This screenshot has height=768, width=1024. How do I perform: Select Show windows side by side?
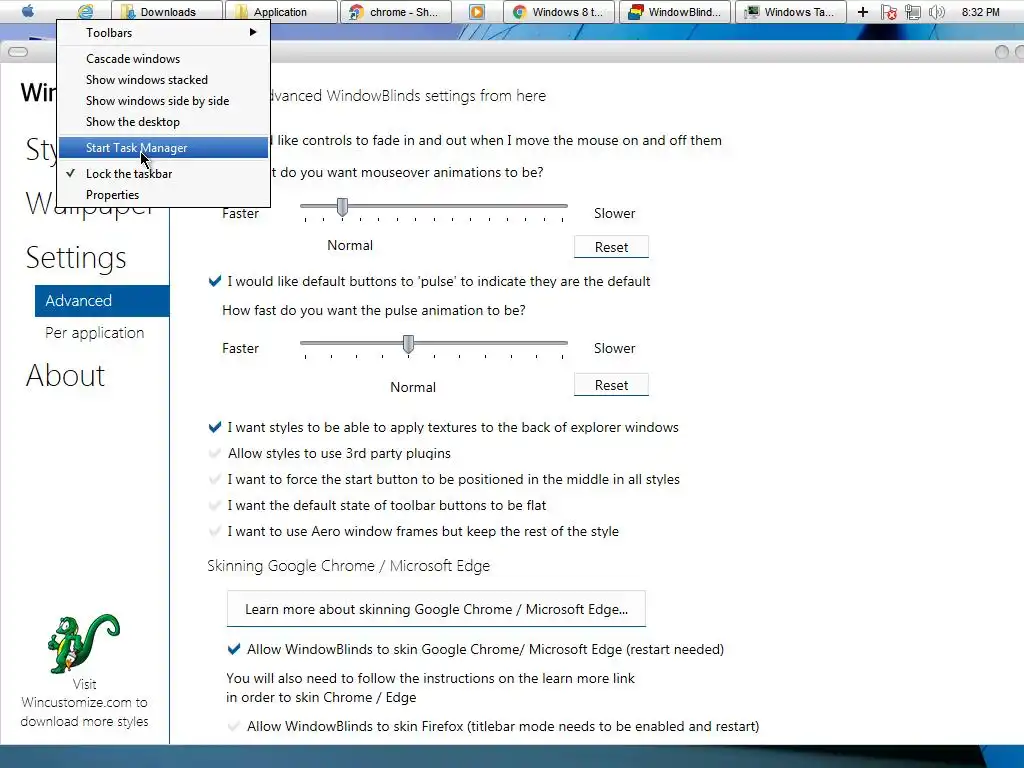click(x=163, y=101)
